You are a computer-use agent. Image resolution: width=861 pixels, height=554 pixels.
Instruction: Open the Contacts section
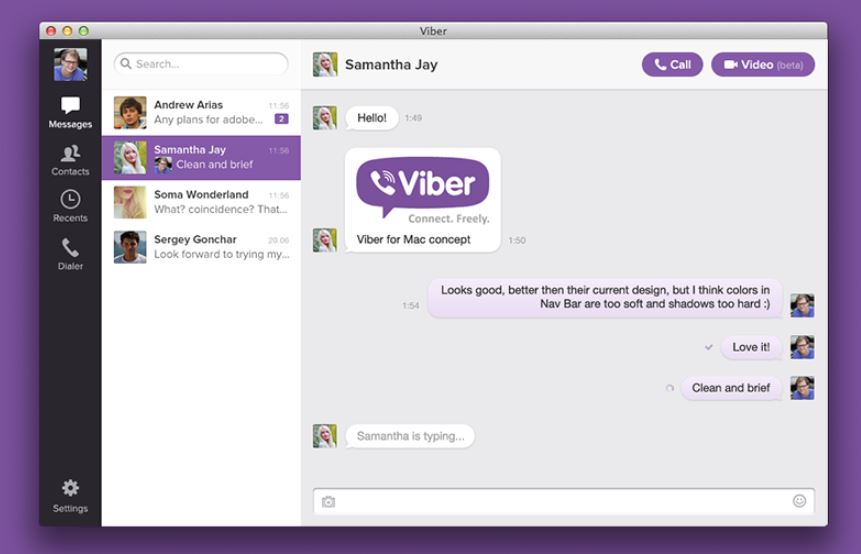point(70,160)
